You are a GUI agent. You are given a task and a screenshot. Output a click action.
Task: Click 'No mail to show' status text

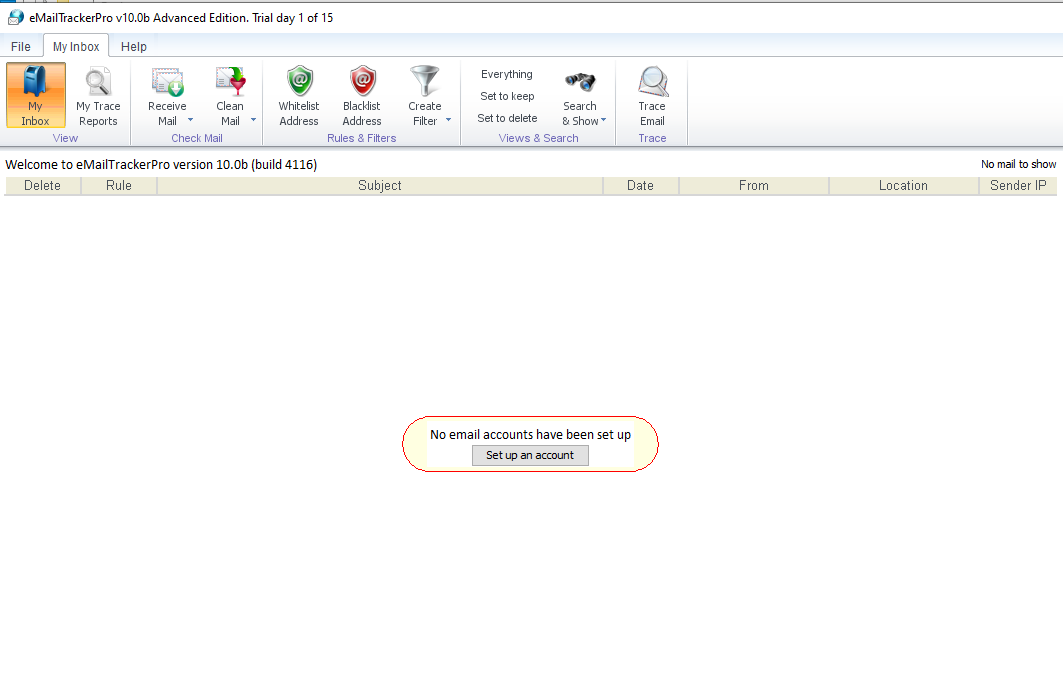click(x=1018, y=164)
